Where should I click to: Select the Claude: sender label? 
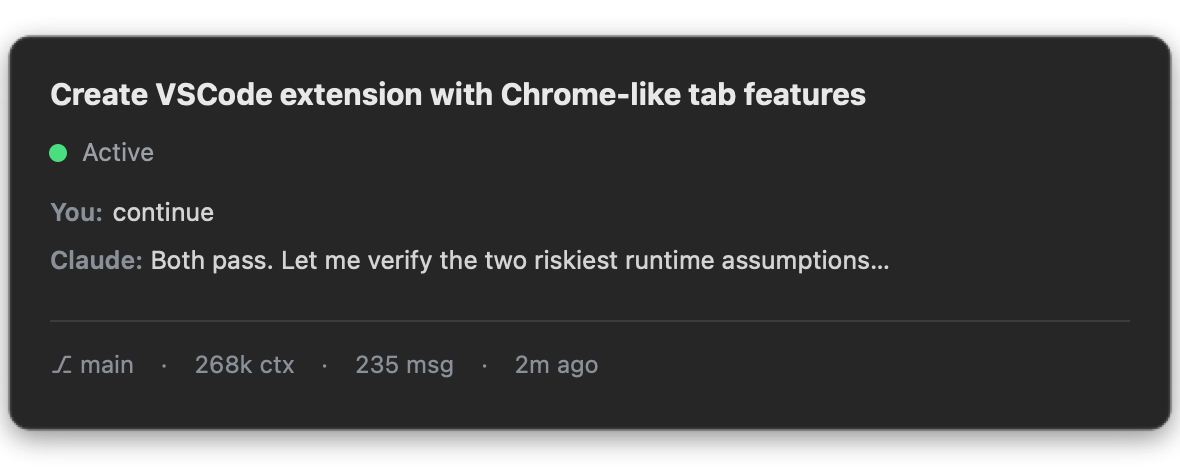pos(96,260)
